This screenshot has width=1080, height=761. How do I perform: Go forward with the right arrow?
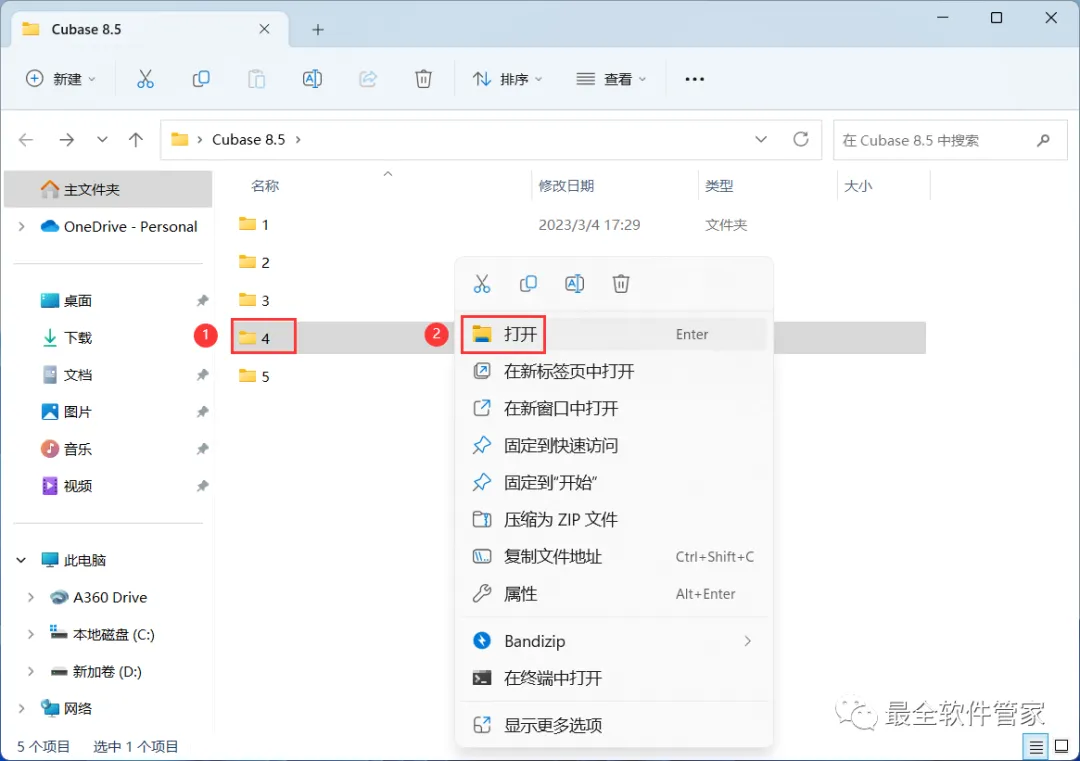pos(66,140)
